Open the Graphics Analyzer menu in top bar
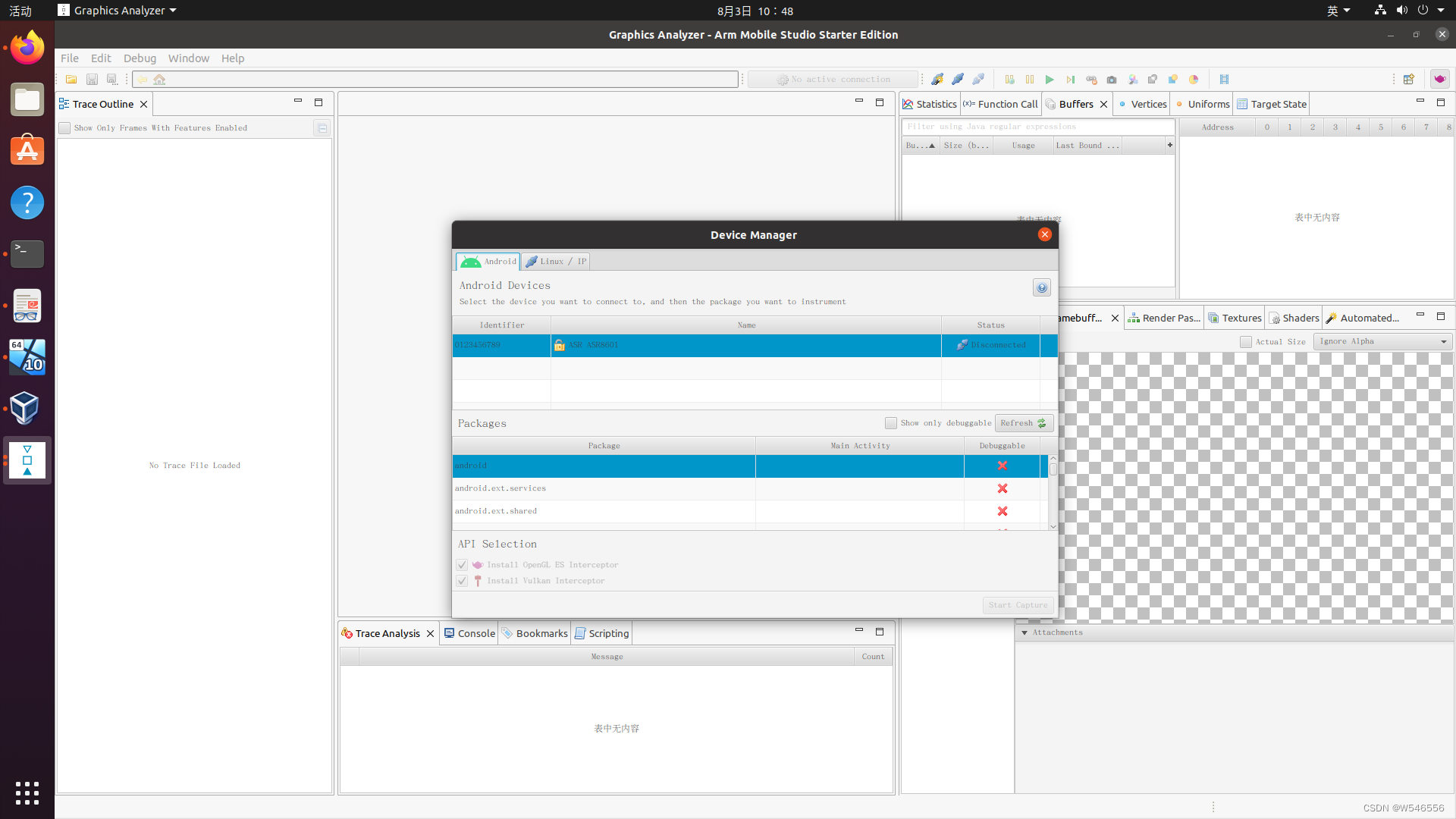Screen dimensions: 1456x819 [116, 10]
